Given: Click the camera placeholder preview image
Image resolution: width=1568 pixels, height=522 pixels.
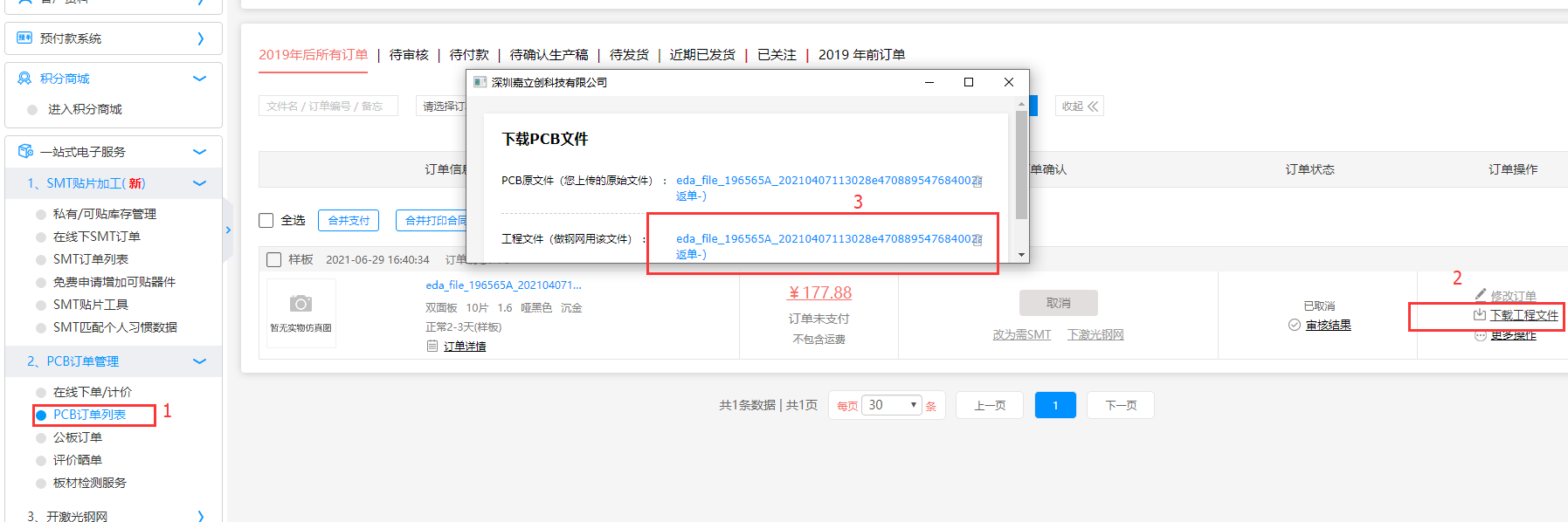Looking at the screenshot, I should pyautogui.click(x=300, y=304).
